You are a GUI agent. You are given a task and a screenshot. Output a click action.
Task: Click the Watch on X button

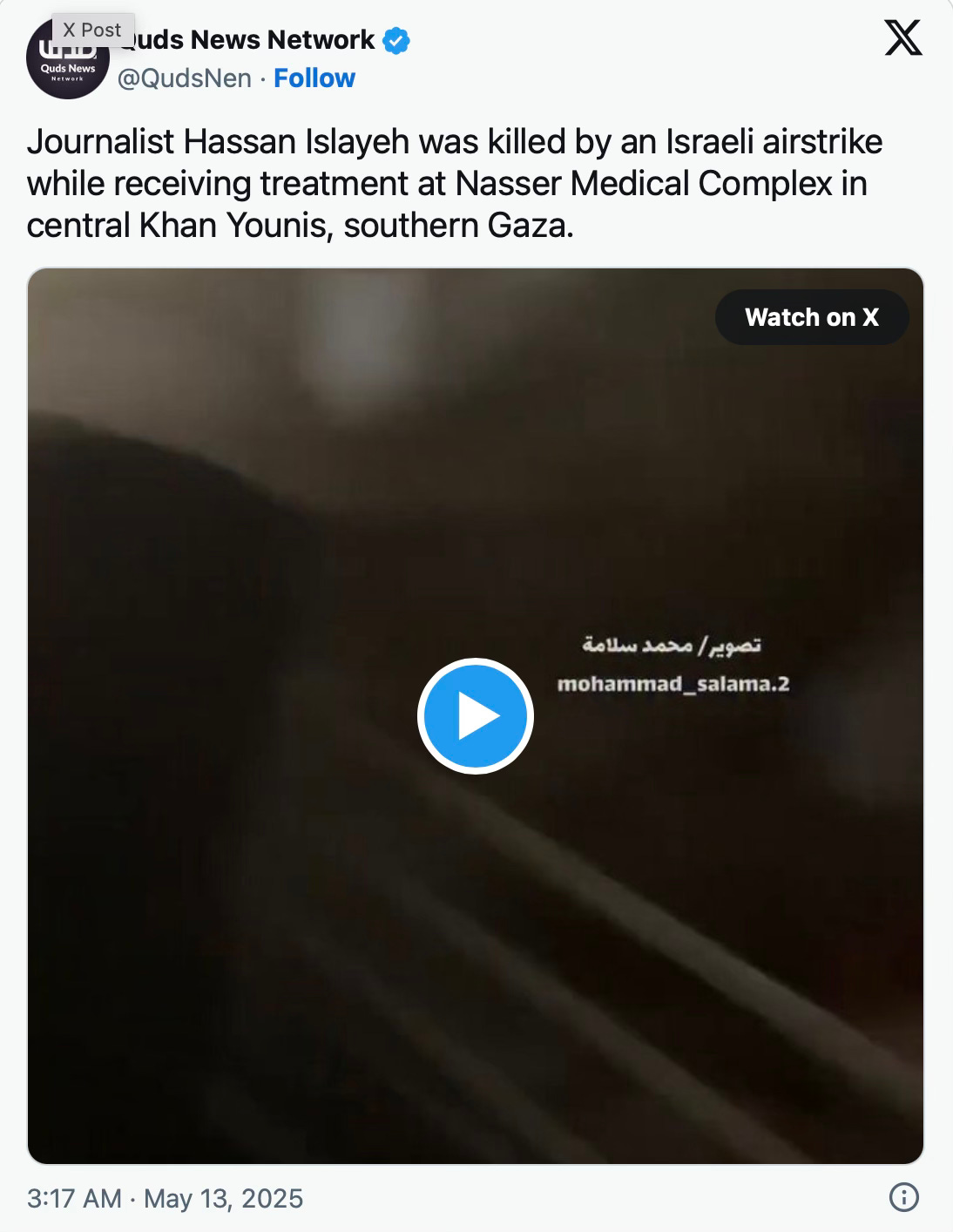[x=812, y=317]
